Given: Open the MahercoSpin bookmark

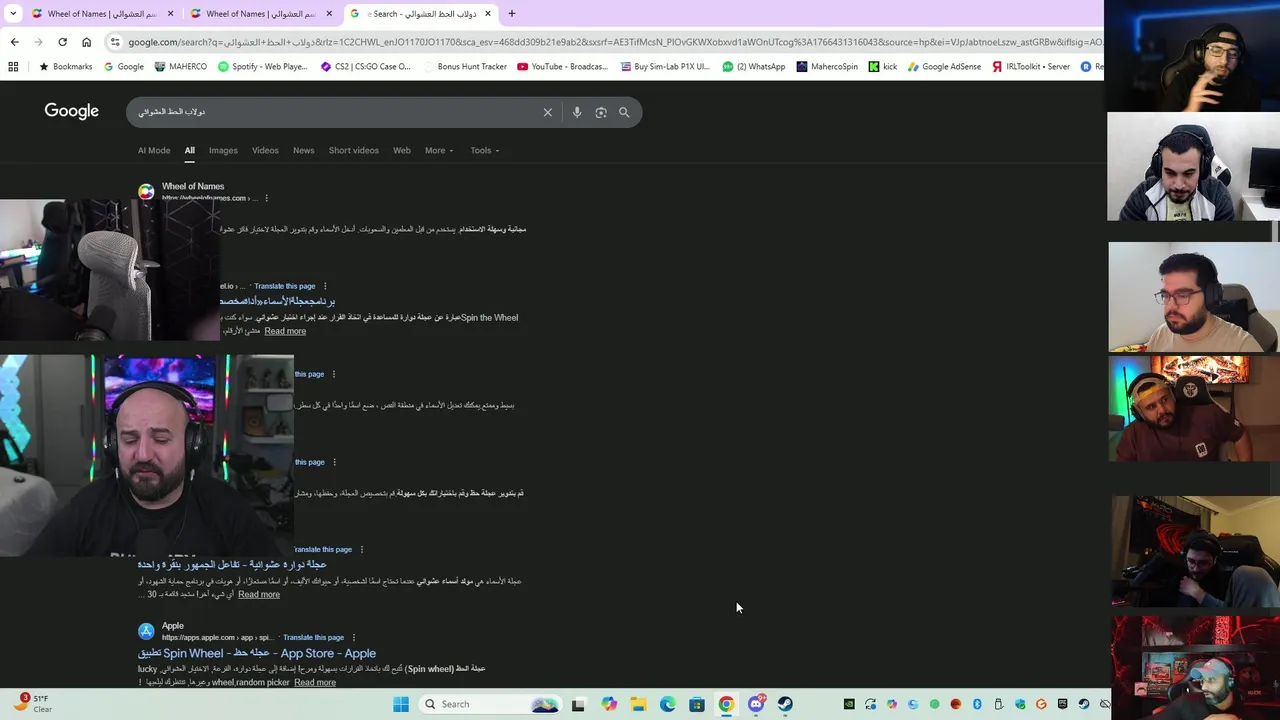Looking at the screenshot, I should click(x=827, y=67).
